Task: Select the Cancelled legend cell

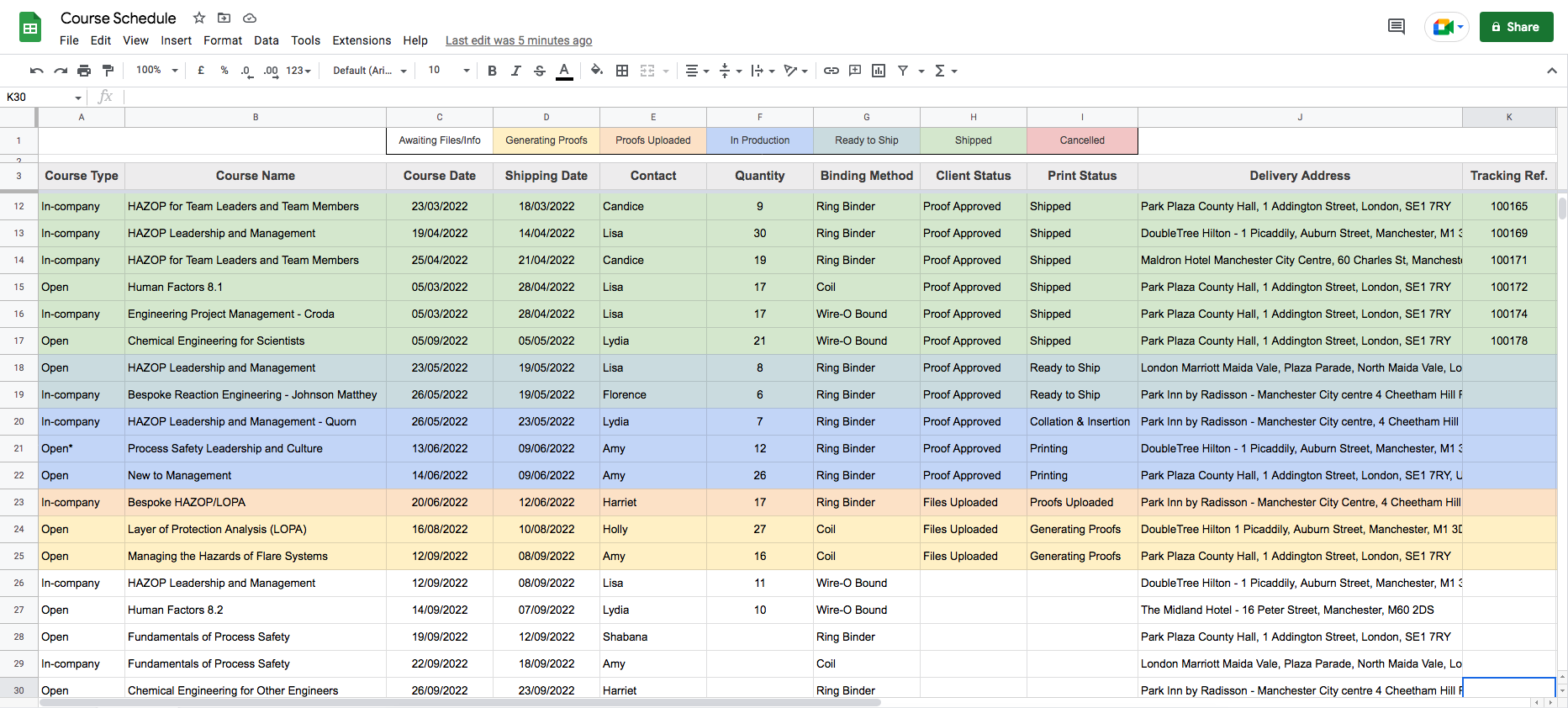Action: pyautogui.click(x=1082, y=140)
